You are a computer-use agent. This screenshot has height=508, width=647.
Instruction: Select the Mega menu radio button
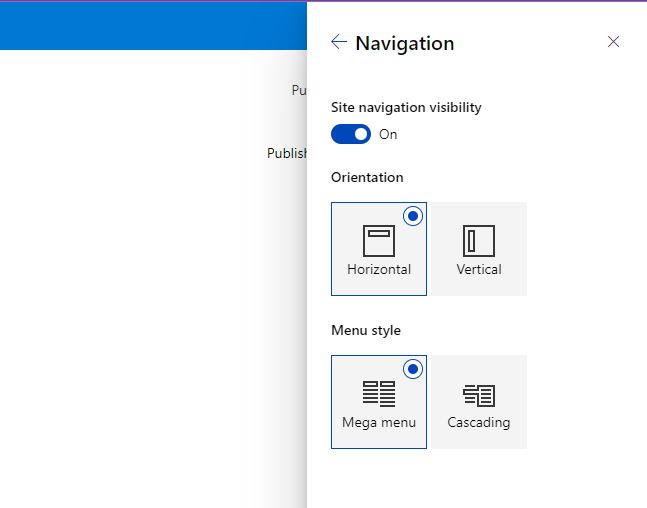(x=413, y=369)
